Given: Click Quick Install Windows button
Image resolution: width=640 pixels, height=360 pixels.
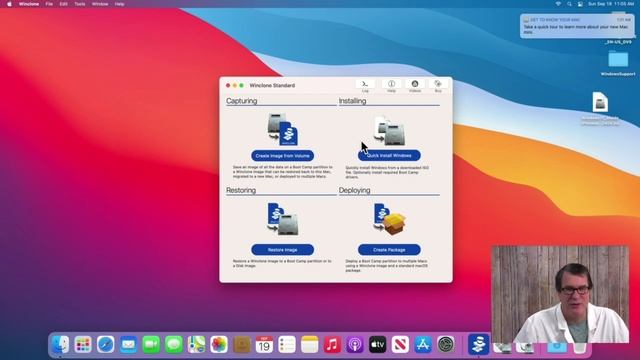Looking at the screenshot, I should [389, 156].
